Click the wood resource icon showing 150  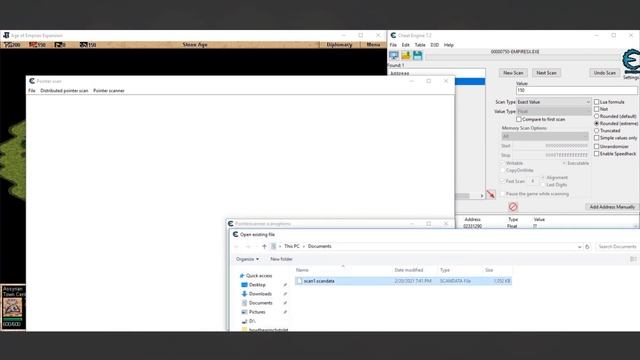coord(33,44)
